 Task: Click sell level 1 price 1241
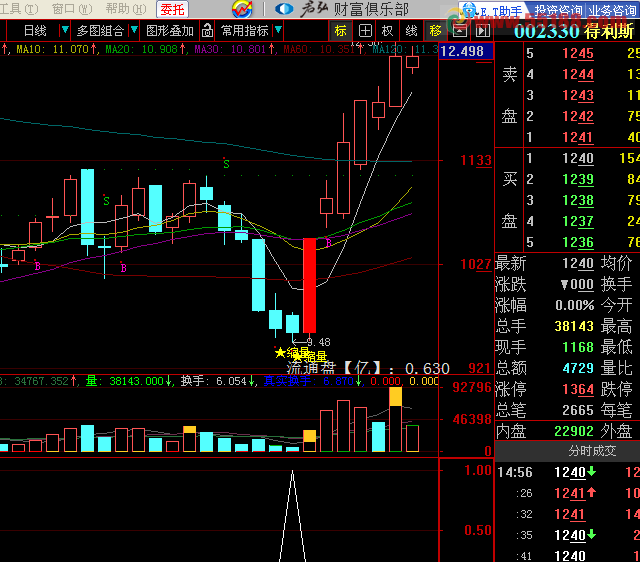pos(578,138)
